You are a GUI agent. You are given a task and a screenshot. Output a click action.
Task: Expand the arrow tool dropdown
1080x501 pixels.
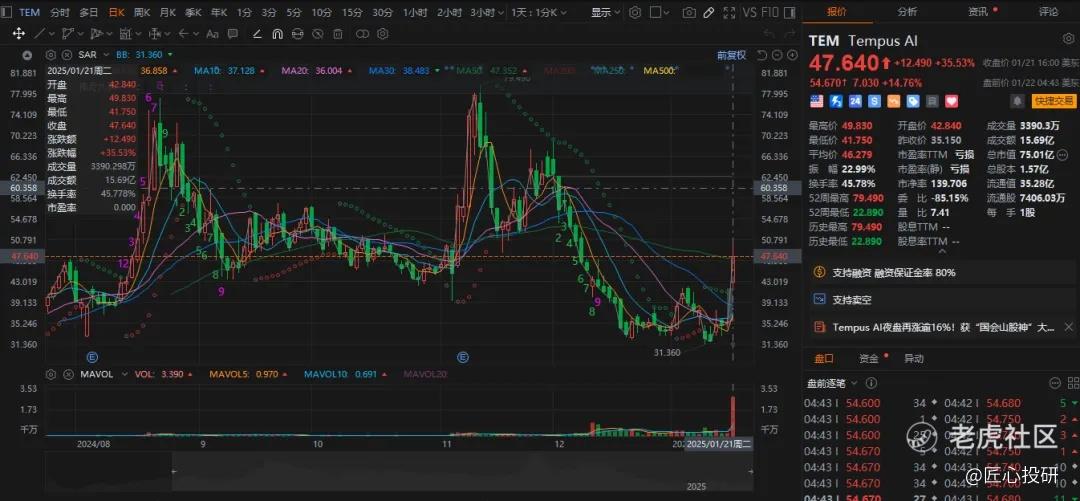click(x=194, y=34)
